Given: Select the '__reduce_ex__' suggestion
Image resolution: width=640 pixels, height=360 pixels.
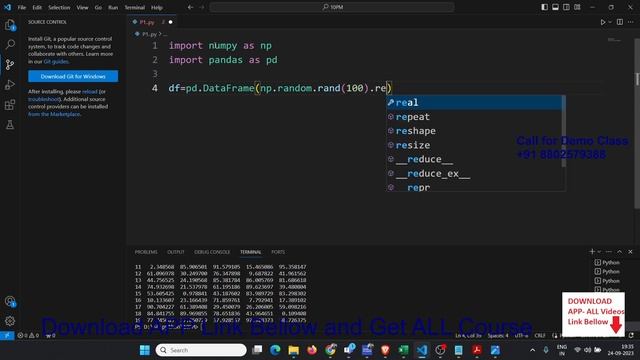Looking at the screenshot, I should 473,173.
